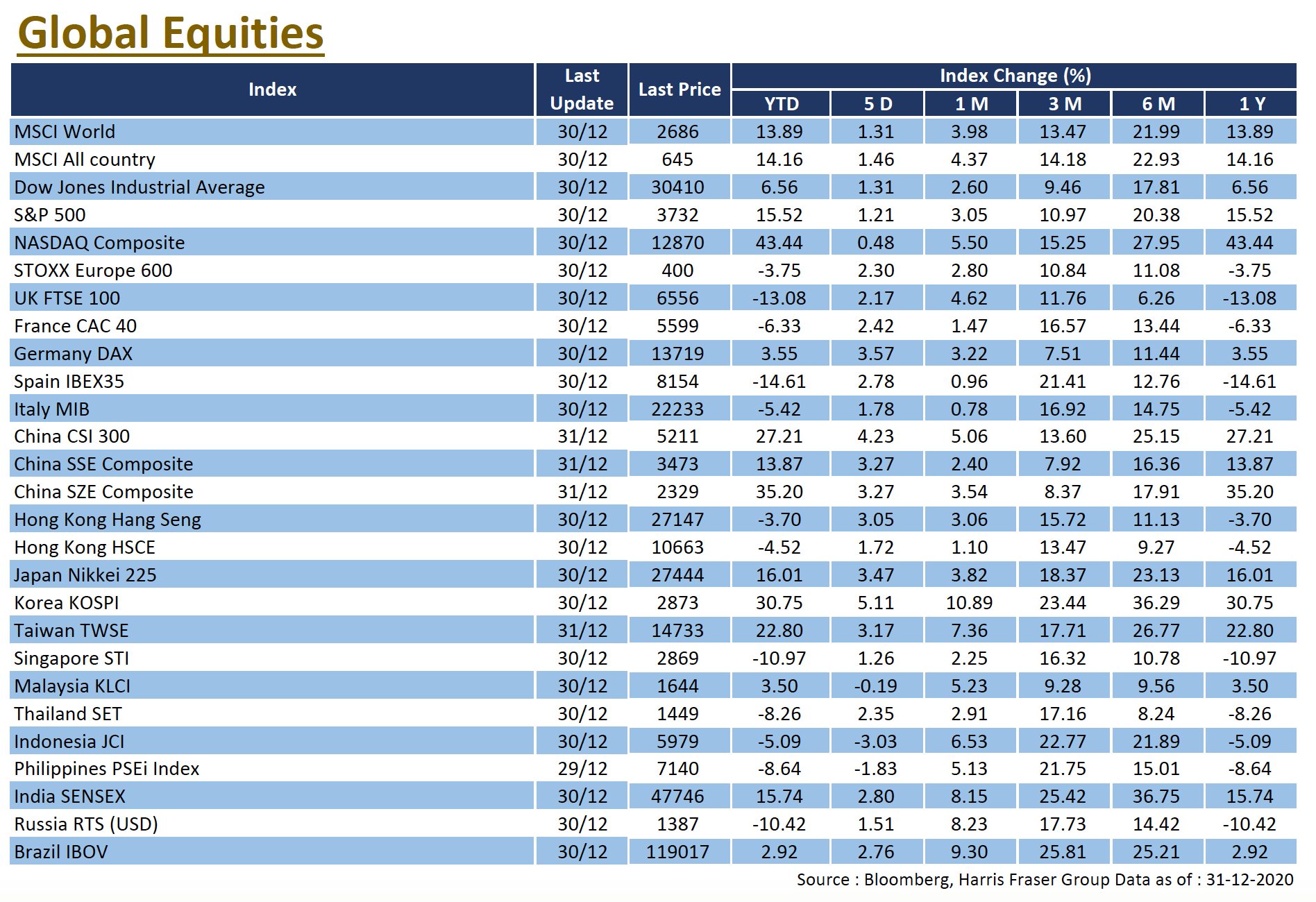Screen dimensions: 1316x902
Task: Click Korea KOSPI 1 M value 10.89
Action: 970,603
